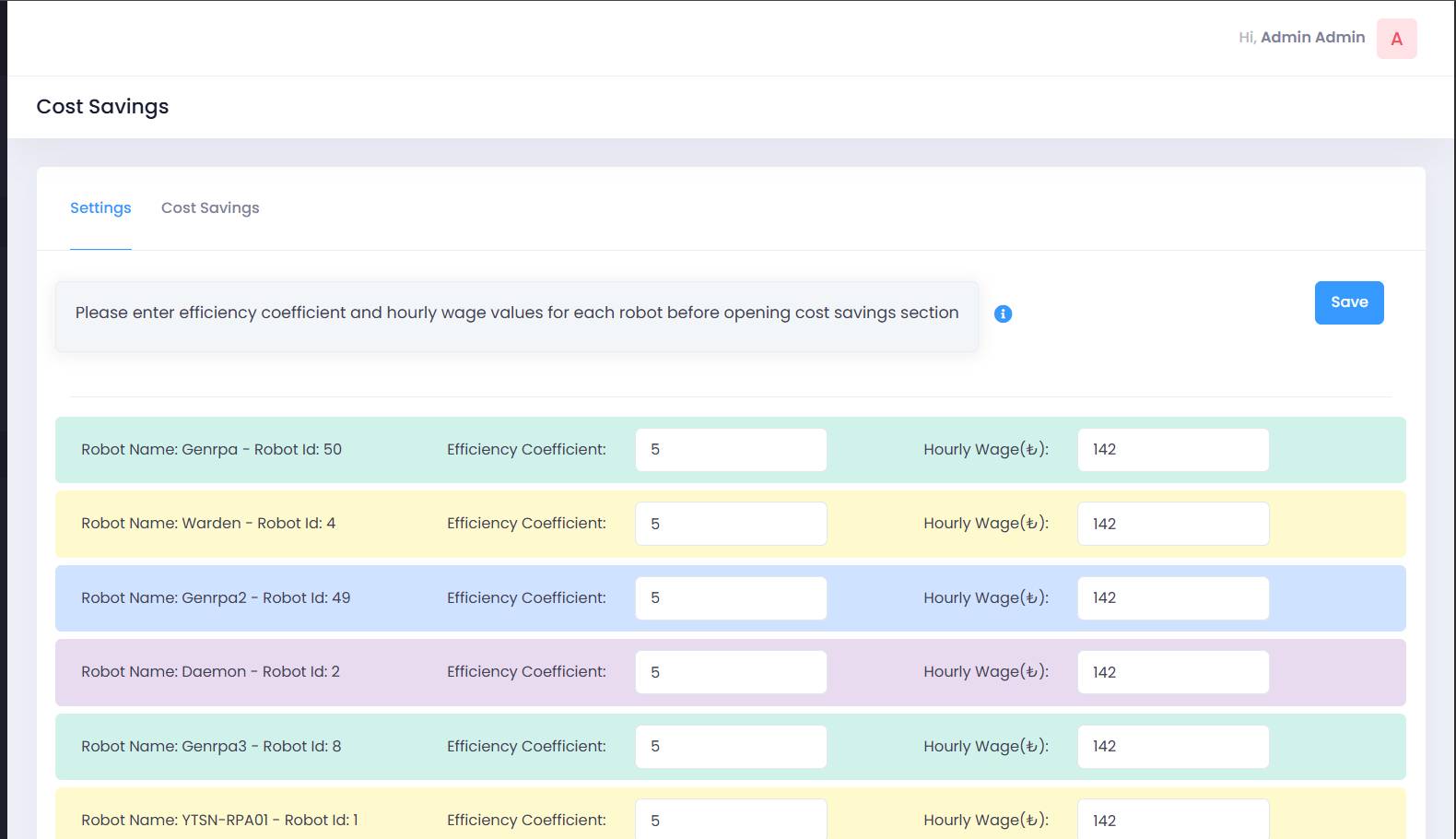Click Hourly Wage input for YTSN-RPA01
The height and width of the screenshot is (839, 1456).
tap(1173, 820)
